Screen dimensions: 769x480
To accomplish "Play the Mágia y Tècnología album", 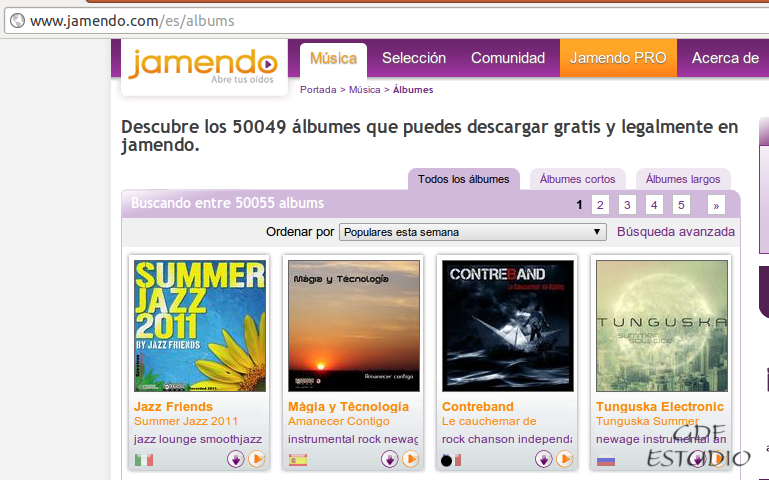I will (x=410, y=459).
